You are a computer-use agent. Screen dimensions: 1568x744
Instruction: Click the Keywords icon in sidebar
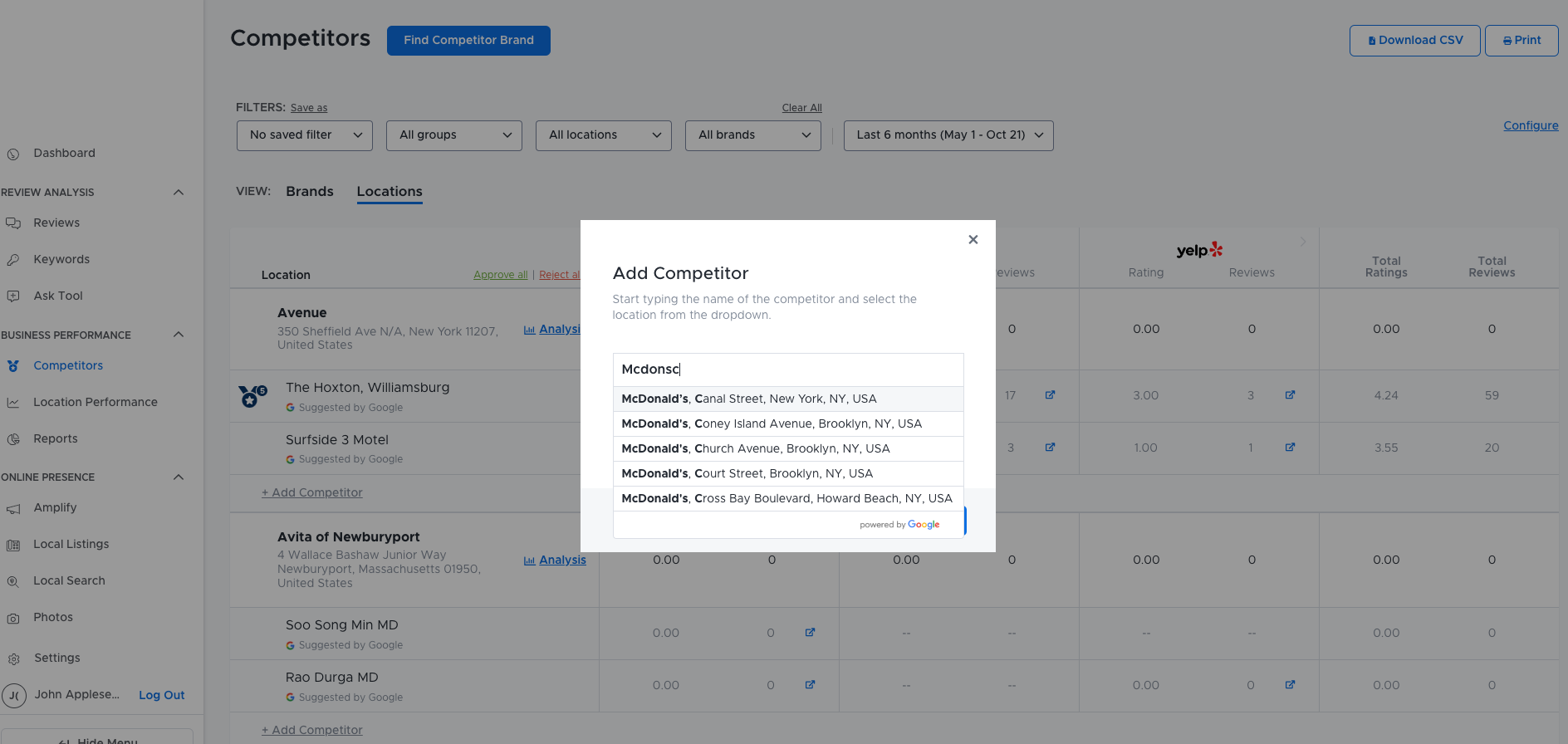point(13,260)
